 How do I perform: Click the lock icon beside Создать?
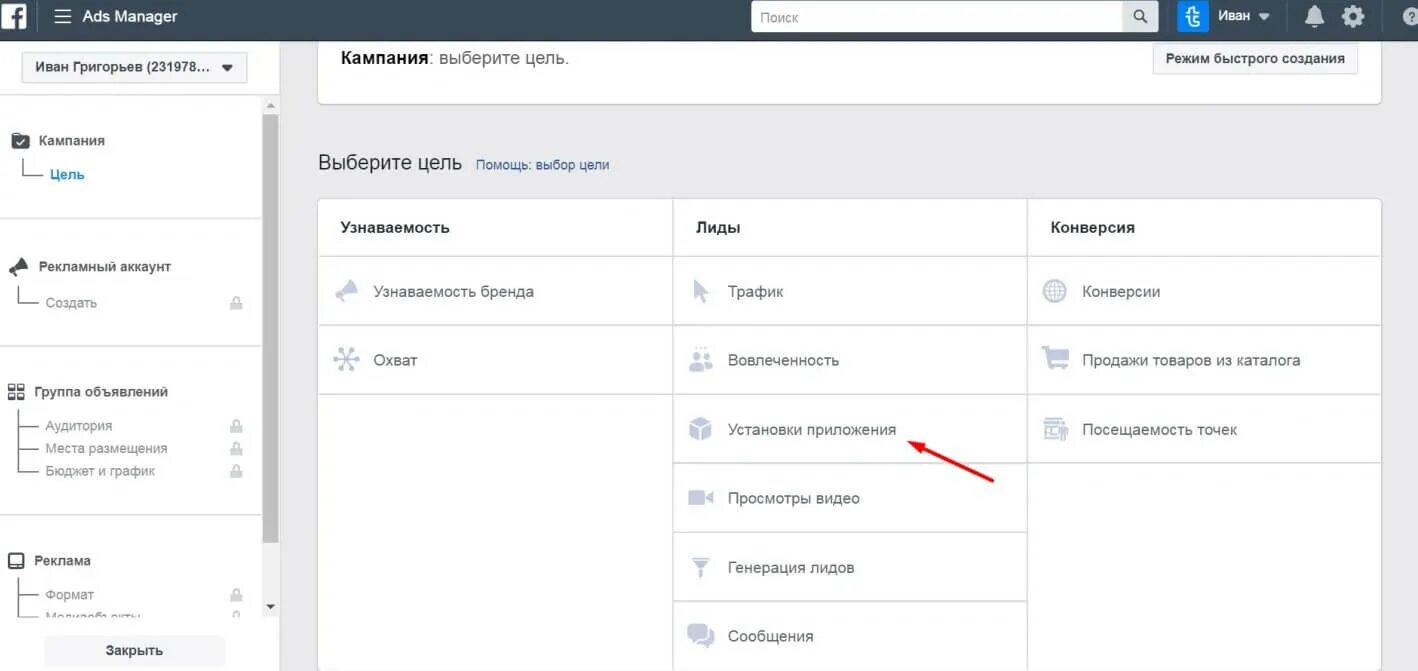pos(237,302)
